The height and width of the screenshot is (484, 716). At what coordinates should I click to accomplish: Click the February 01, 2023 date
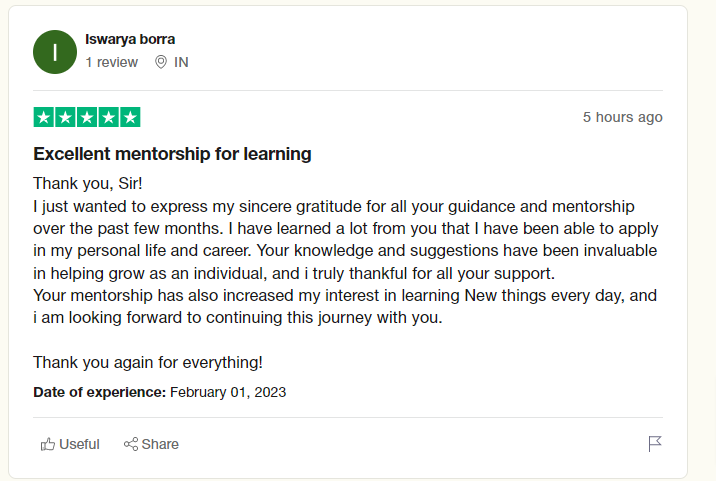click(x=228, y=392)
